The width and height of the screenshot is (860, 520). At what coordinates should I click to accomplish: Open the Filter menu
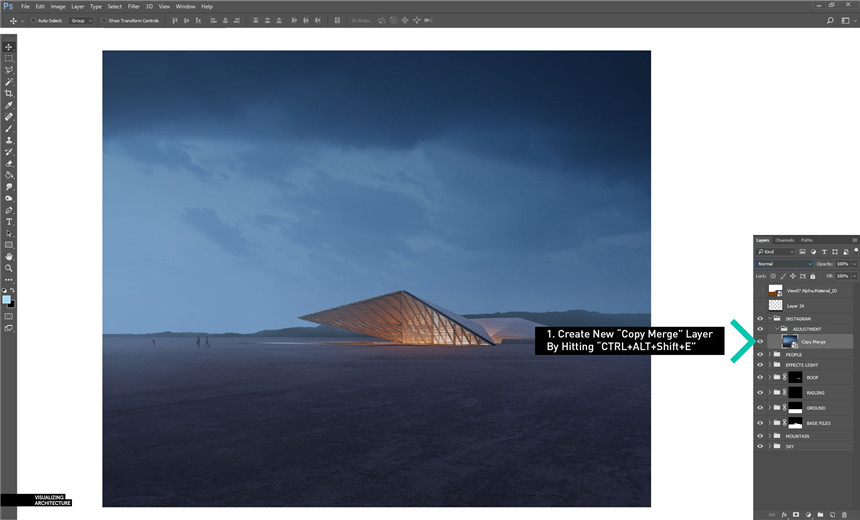(133, 6)
